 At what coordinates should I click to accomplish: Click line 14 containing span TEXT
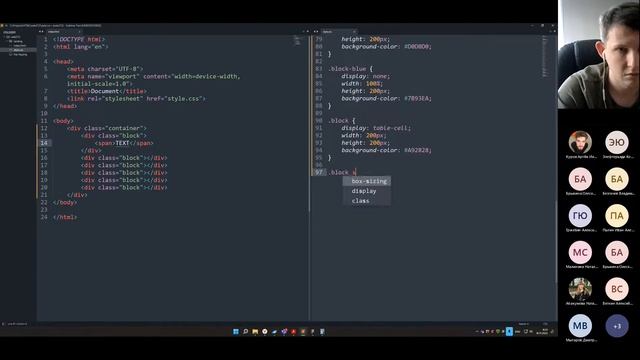pos(124,143)
